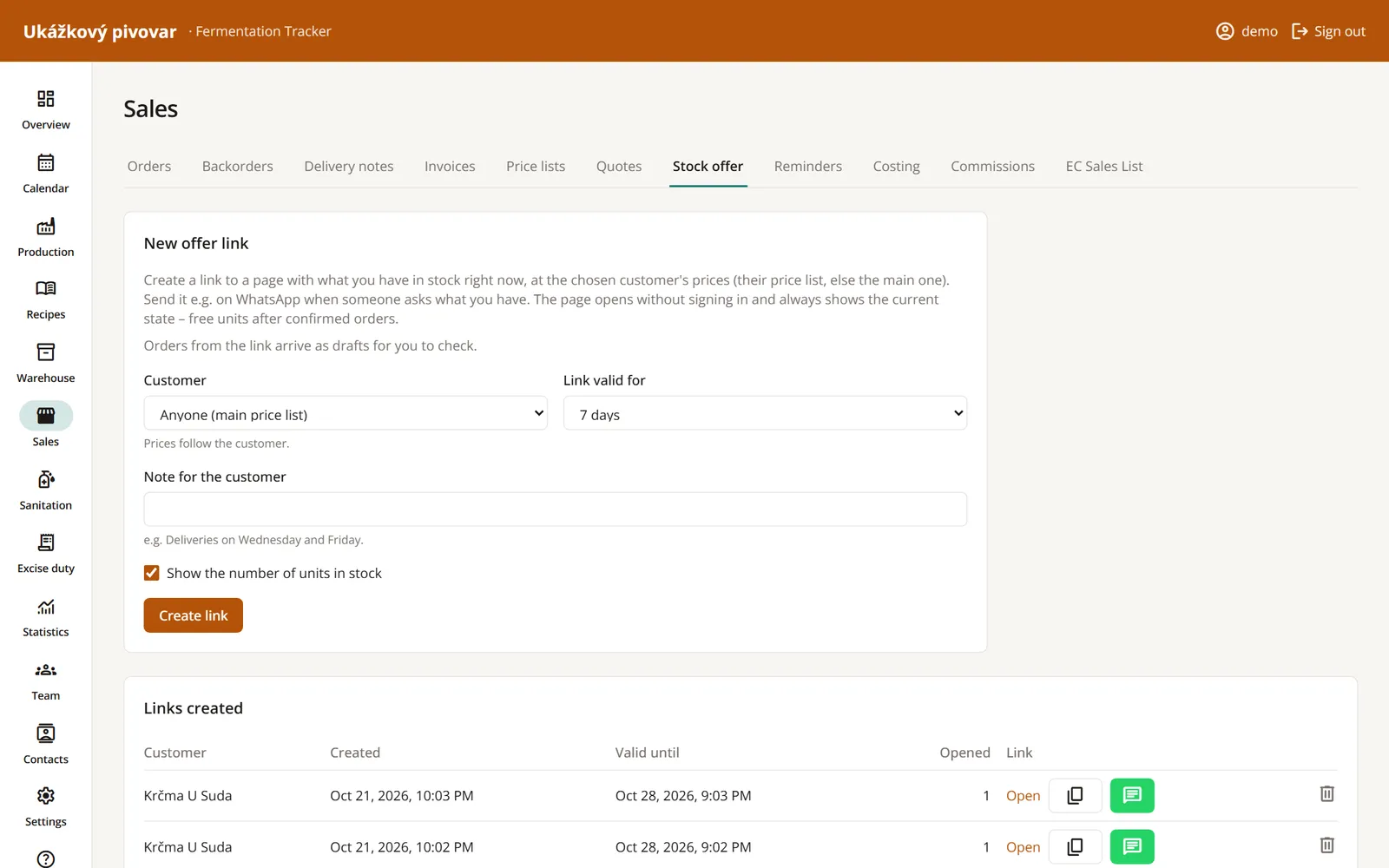Open the Link valid for dropdown
1389x868 pixels.
click(765, 414)
